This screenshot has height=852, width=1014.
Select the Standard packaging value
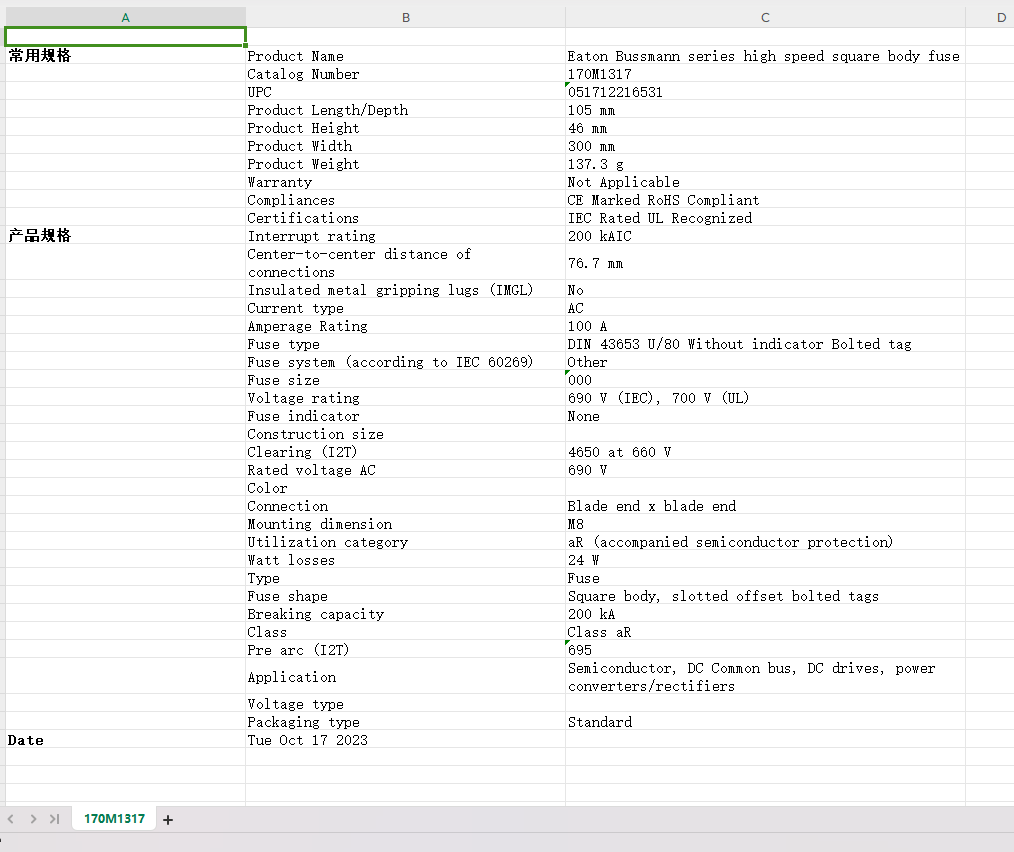click(x=765, y=722)
